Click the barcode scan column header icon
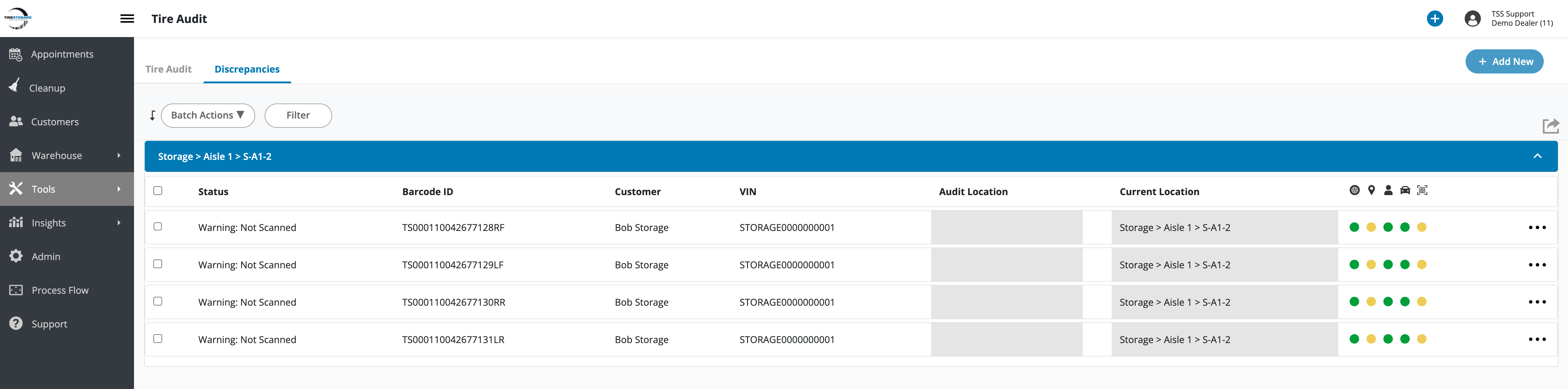Image resolution: width=1568 pixels, height=389 pixels. pos(1422,190)
